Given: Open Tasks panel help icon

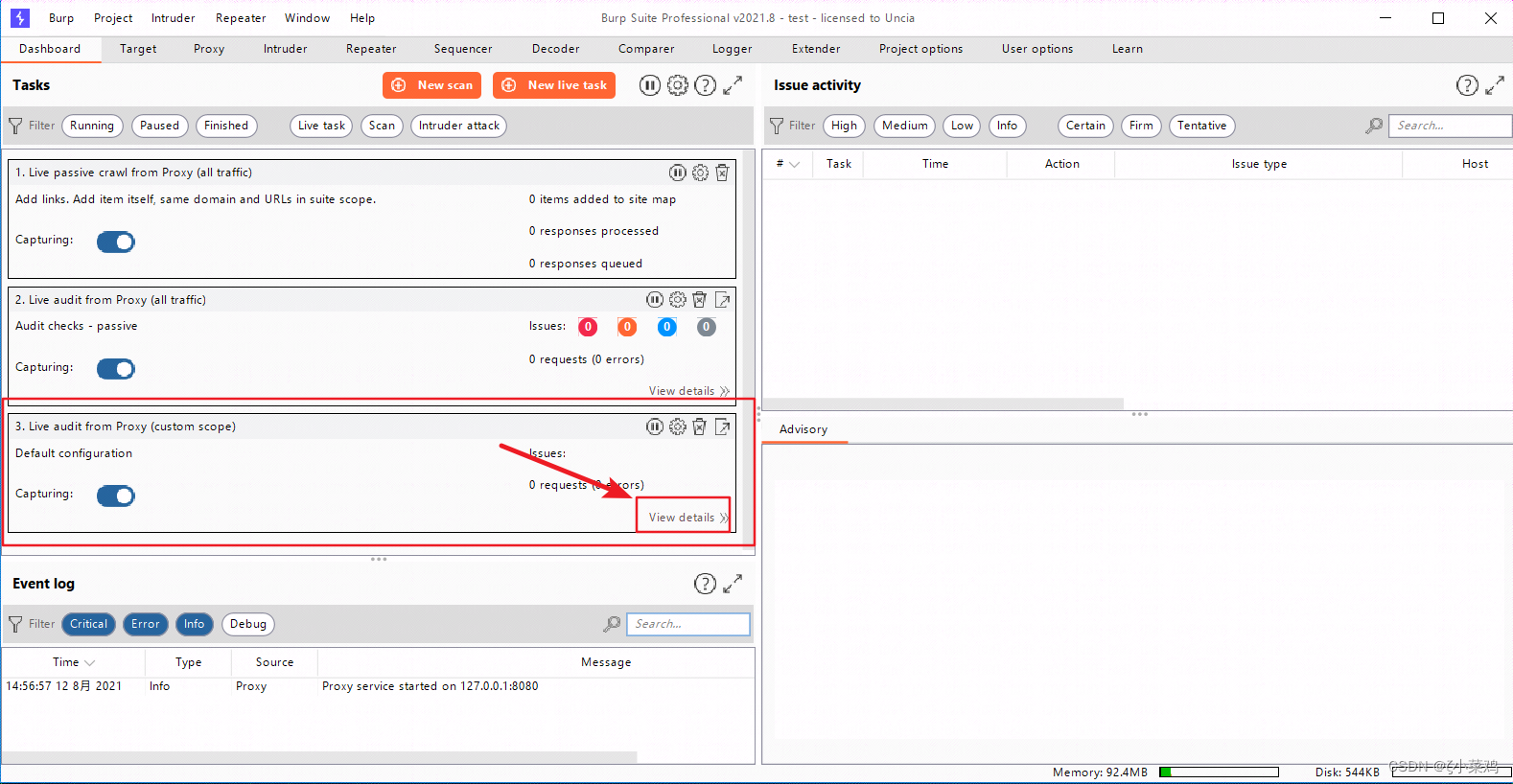Looking at the screenshot, I should click(x=706, y=85).
